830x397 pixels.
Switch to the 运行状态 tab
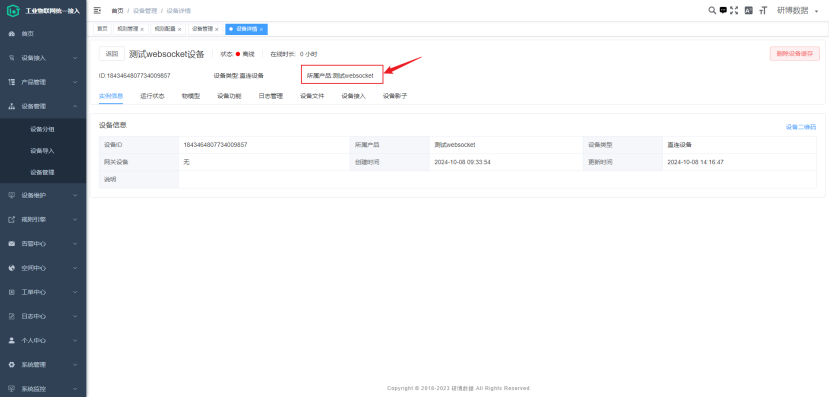pyautogui.click(x=152, y=96)
